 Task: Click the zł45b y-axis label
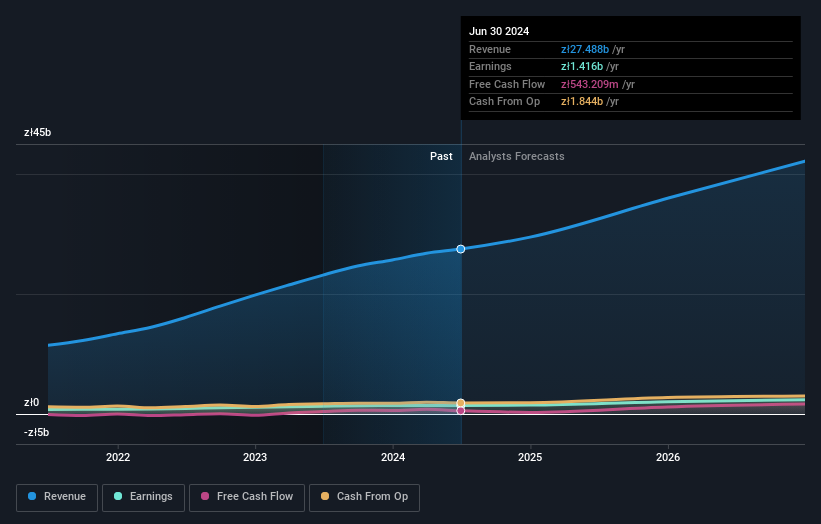[37, 132]
